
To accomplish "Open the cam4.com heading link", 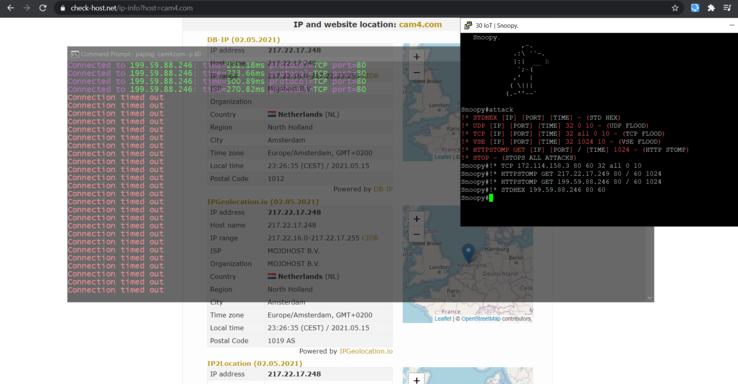I will coord(420,24).
